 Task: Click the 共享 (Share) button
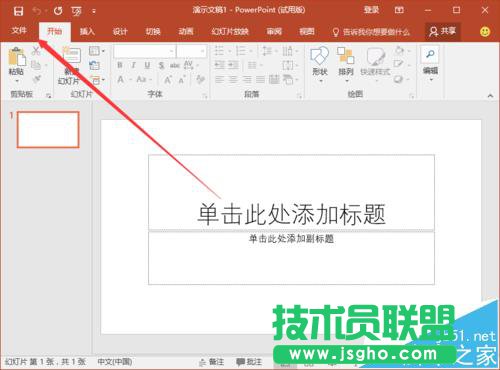(443, 31)
